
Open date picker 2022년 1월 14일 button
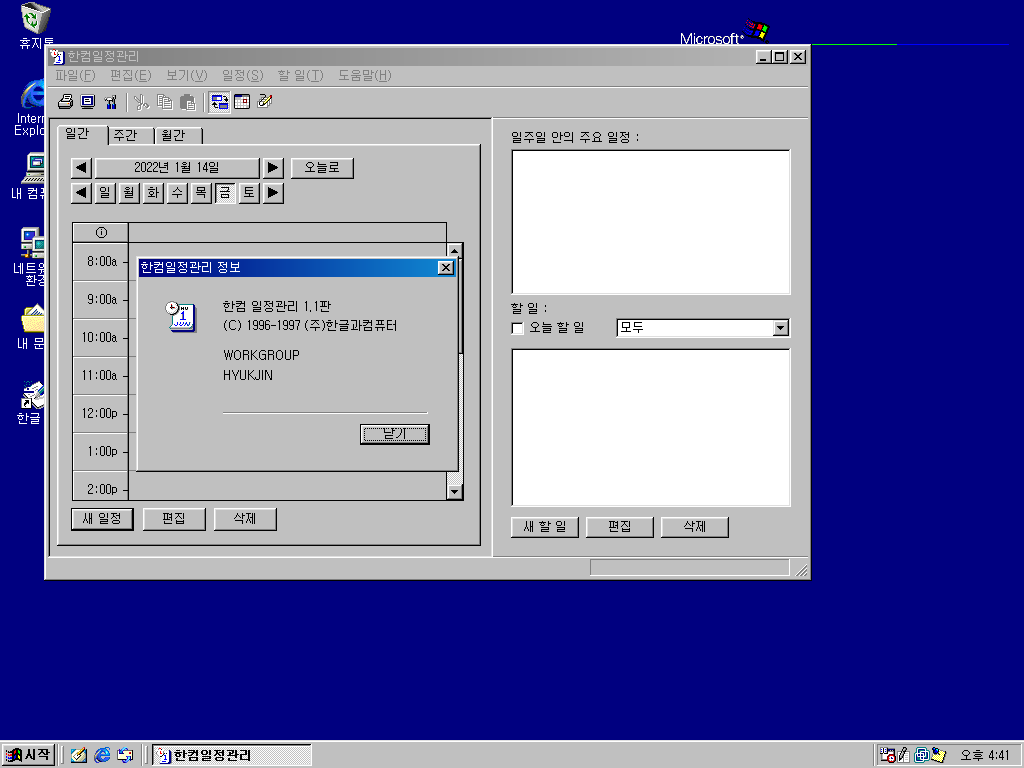[x=177, y=168]
